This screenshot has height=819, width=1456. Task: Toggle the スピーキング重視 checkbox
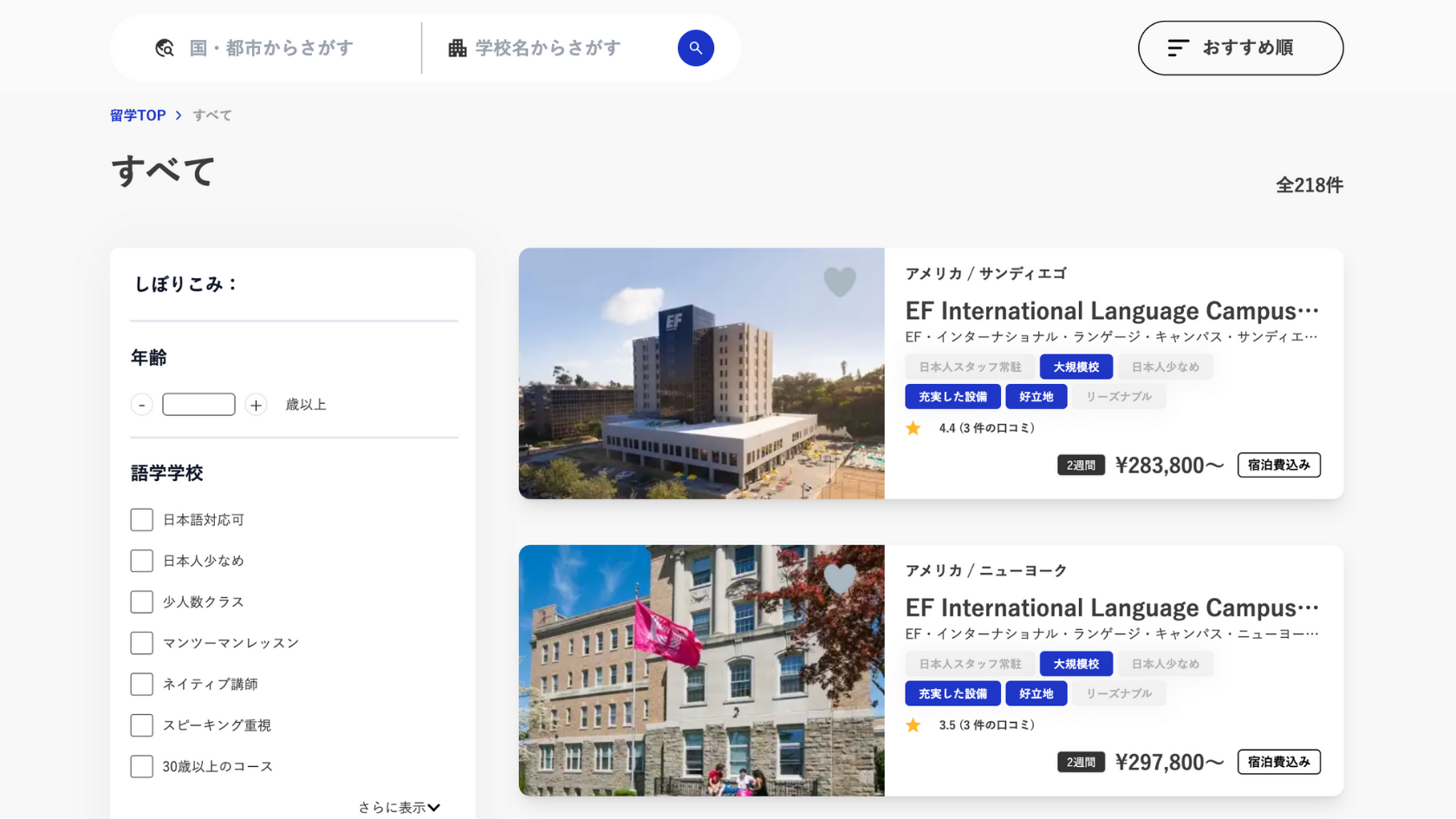point(142,725)
